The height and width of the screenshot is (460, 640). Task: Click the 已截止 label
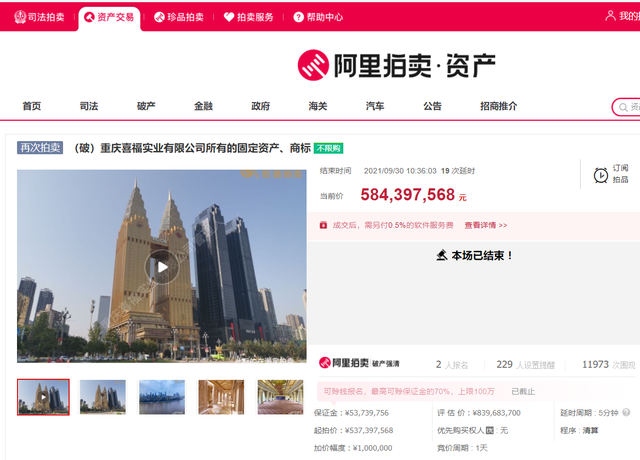pyautogui.click(x=523, y=391)
